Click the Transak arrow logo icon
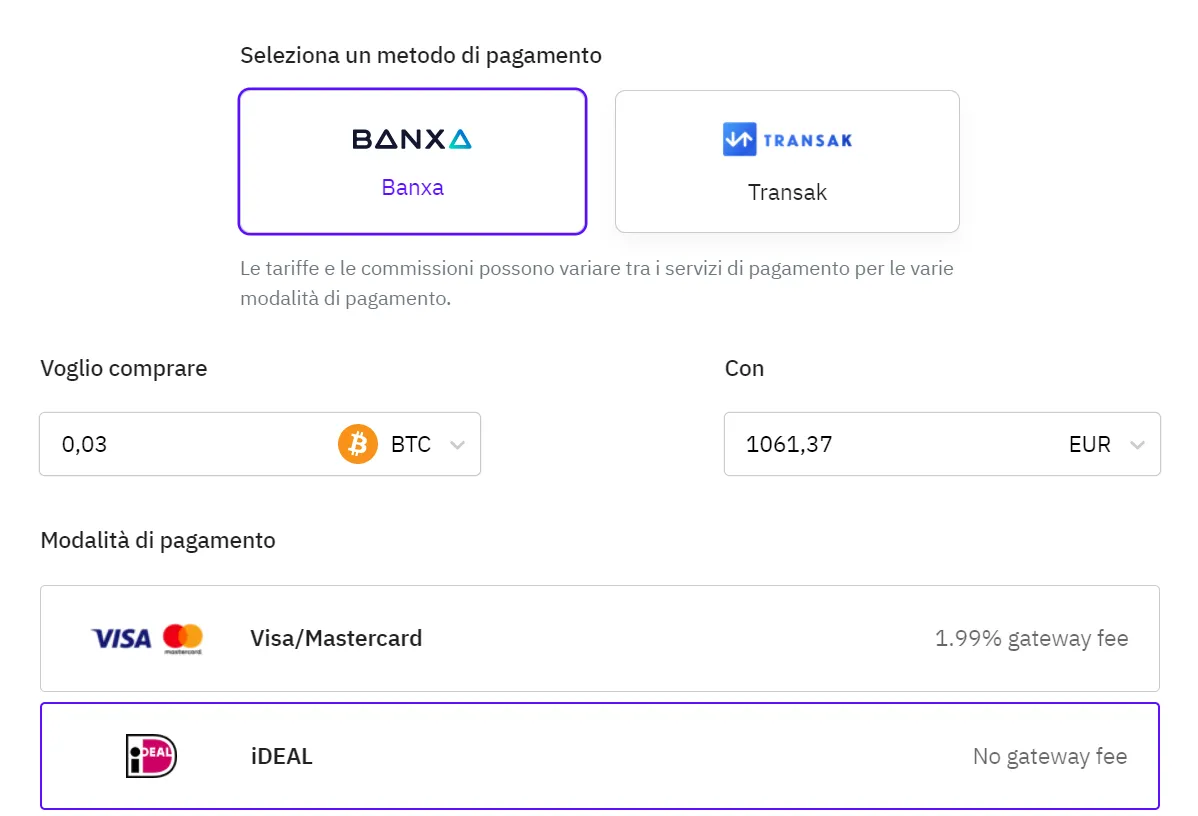This screenshot has height=816, width=1198. (739, 139)
